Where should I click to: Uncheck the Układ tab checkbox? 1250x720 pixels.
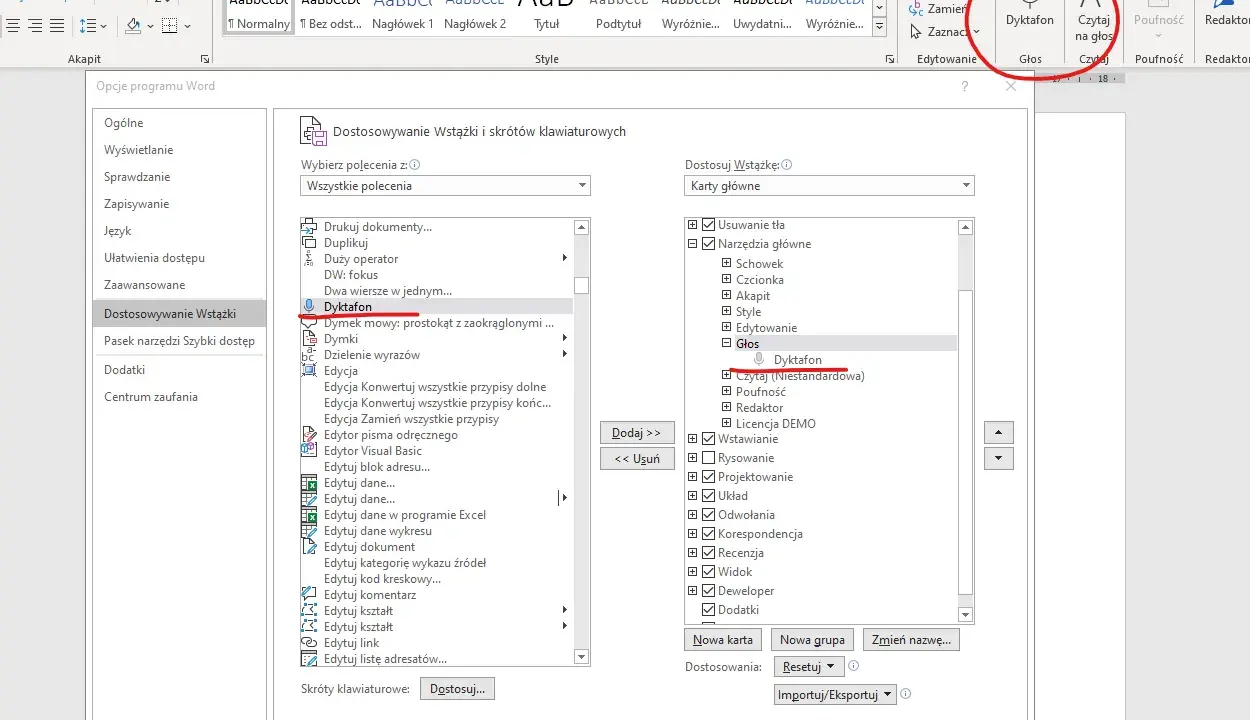pos(709,496)
